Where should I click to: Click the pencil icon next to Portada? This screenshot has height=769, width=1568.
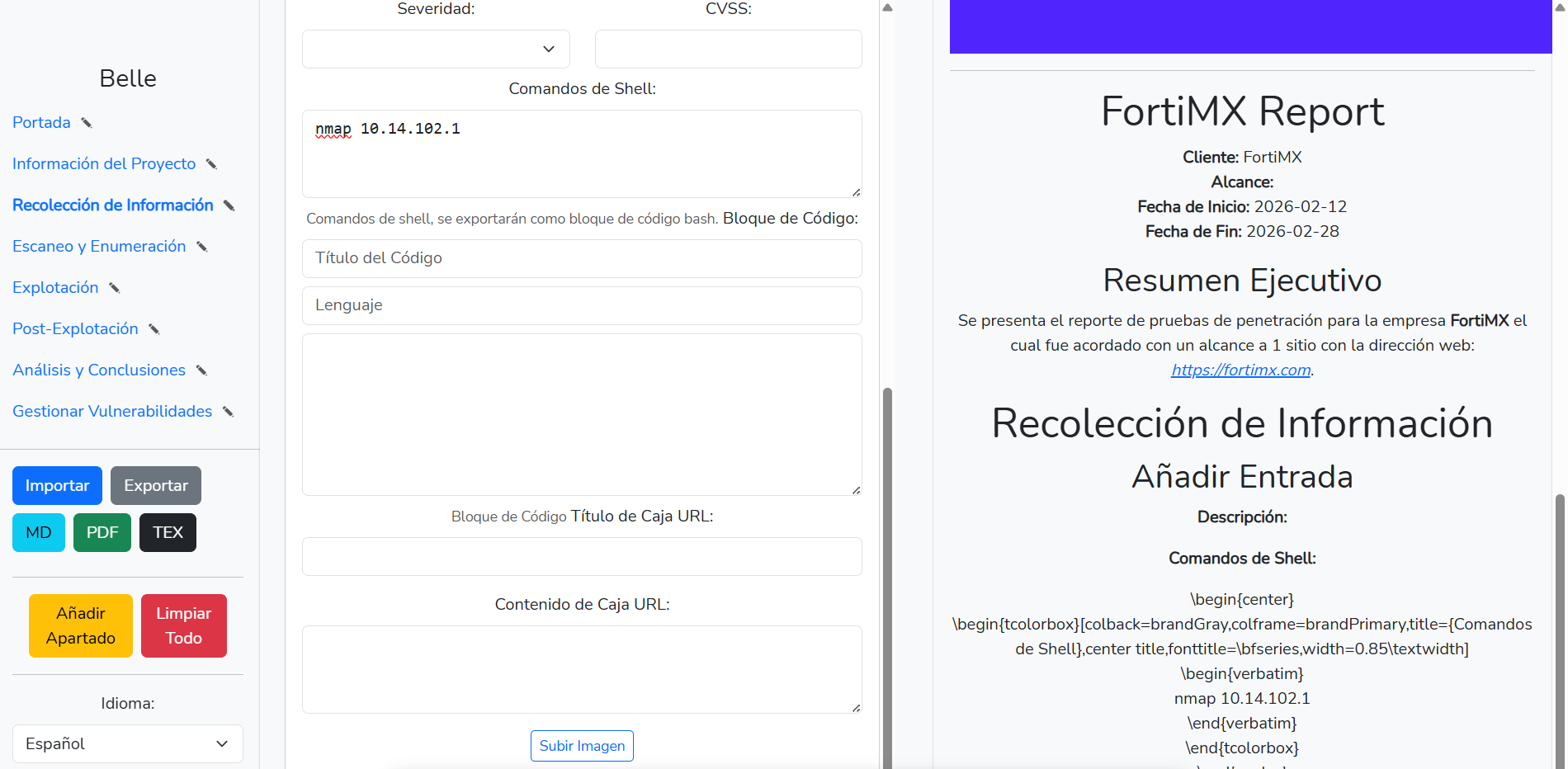86,123
